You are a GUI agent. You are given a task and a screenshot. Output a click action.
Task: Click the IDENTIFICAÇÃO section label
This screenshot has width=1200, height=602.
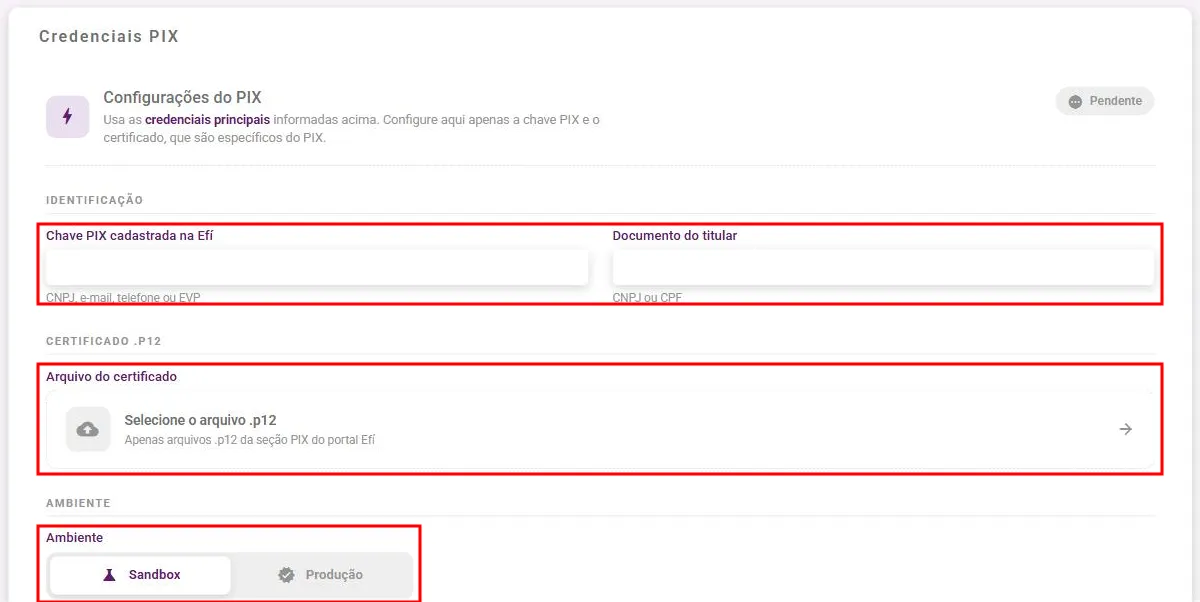click(95, 200)
